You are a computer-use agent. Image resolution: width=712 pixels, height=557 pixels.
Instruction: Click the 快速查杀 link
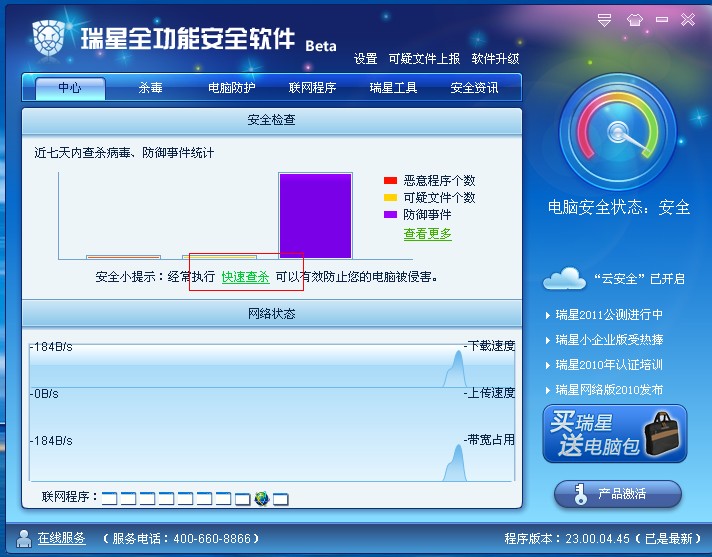tap(245, 277)
